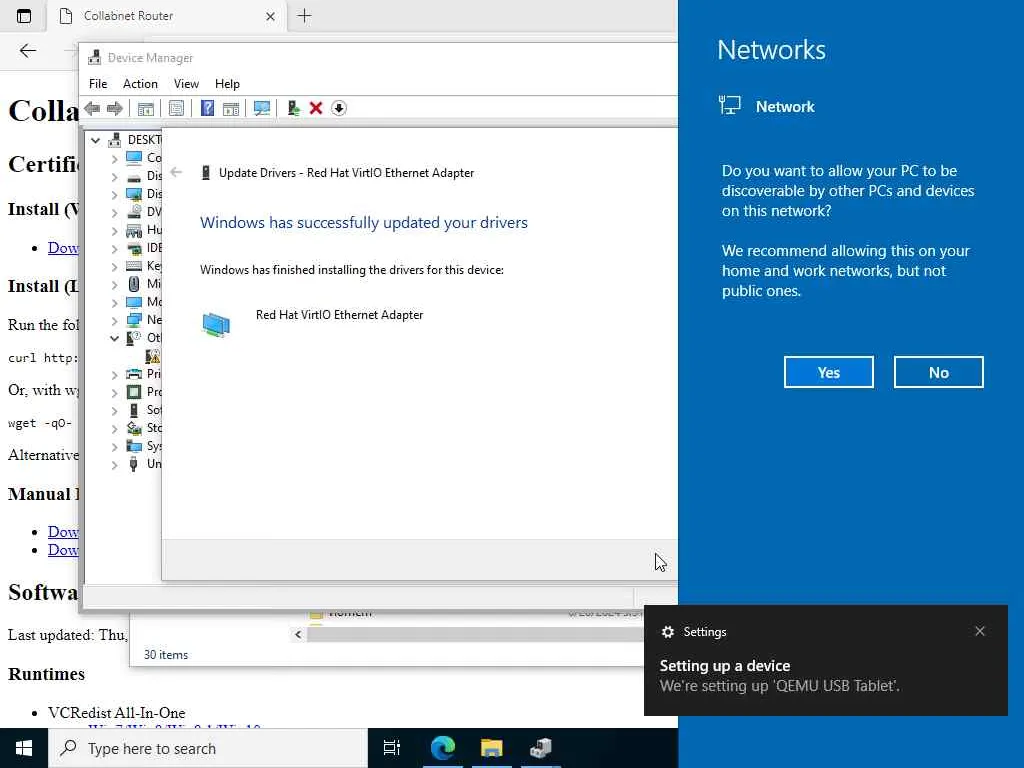Click the Setting up a device notification
Viewport: 1024px width, 768px height.
tap(825, 660)
